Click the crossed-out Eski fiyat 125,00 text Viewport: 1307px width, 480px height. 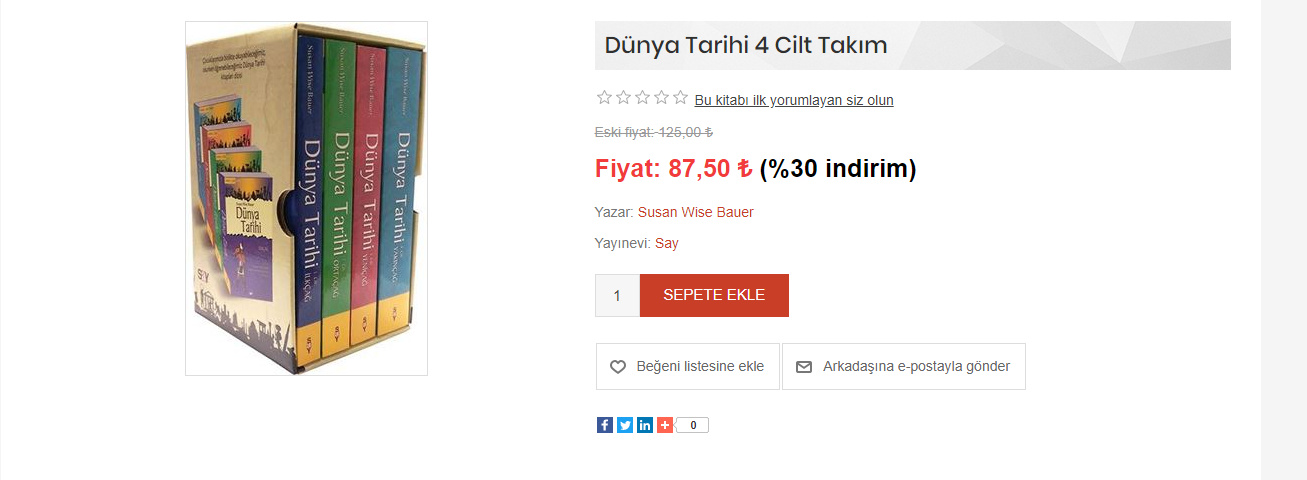click(654, 132)
